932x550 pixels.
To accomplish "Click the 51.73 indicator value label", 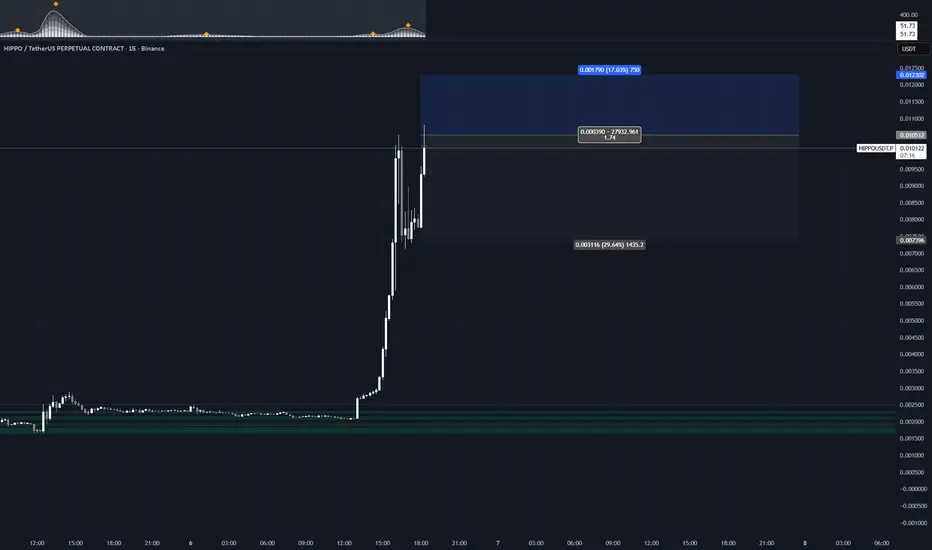I will tap(907, 30).
